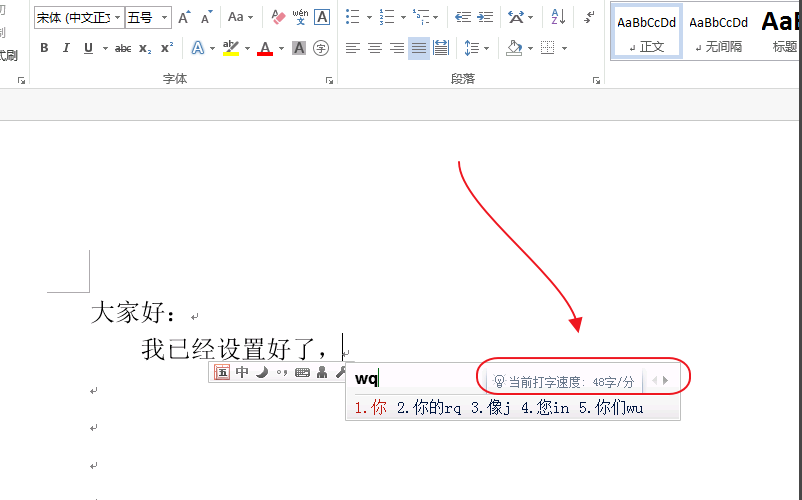Image resolution: width=802 pixels, height=500 pixels.
Task: Click the Sort A-Z icon
Action: (x=559, y=17)
